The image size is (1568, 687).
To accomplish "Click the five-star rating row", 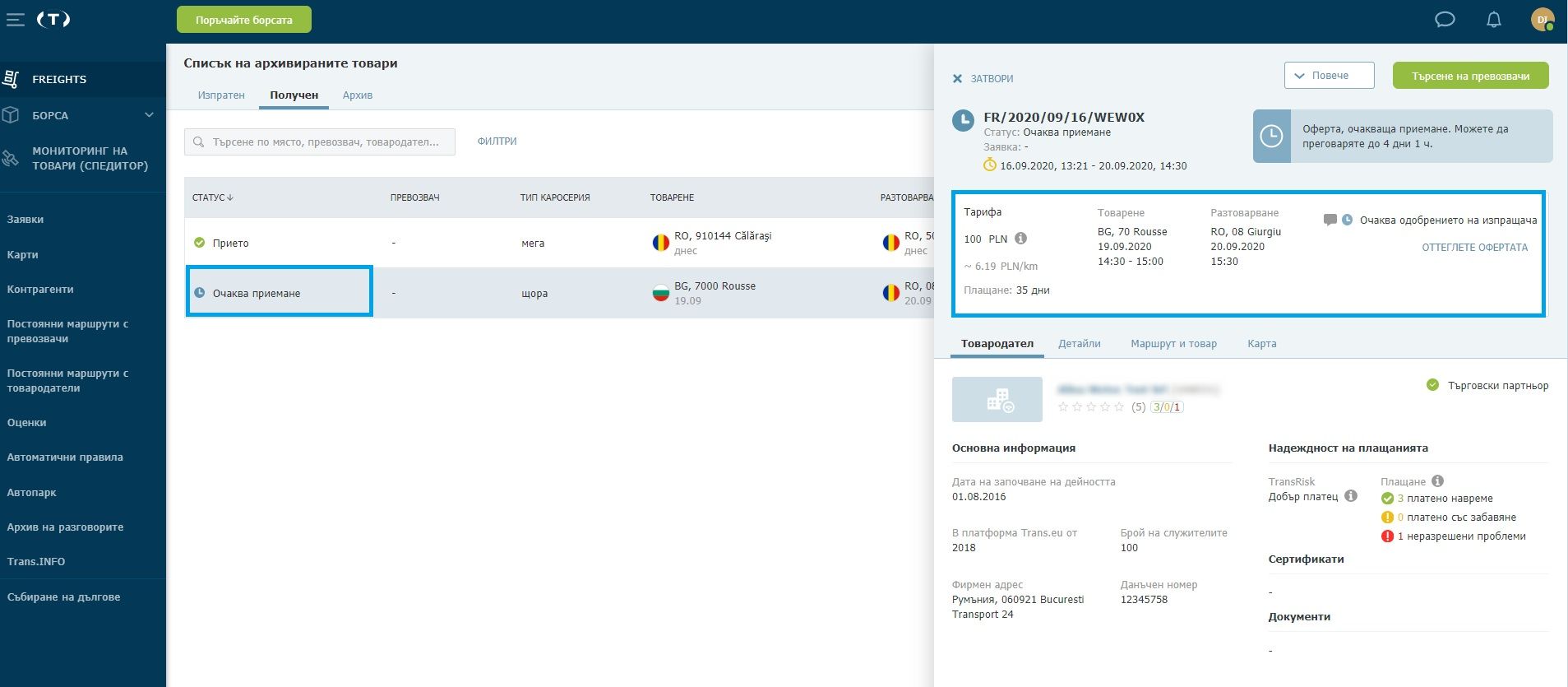I will click(x=1091, y=407).
